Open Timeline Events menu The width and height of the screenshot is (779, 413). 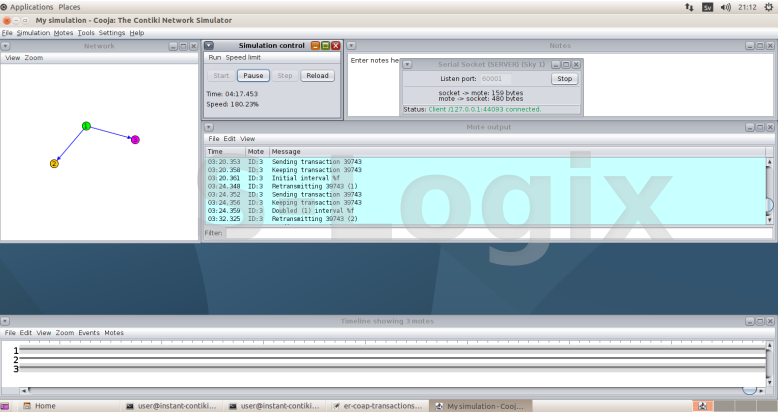click(x=89, y=333)
